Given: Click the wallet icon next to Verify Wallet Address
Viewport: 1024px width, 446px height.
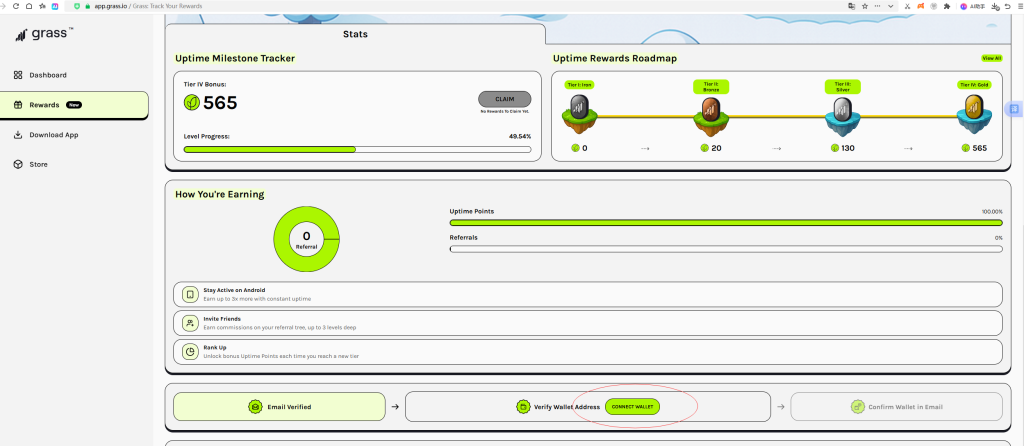Looking at the screenshot, I should click(522, 407).
